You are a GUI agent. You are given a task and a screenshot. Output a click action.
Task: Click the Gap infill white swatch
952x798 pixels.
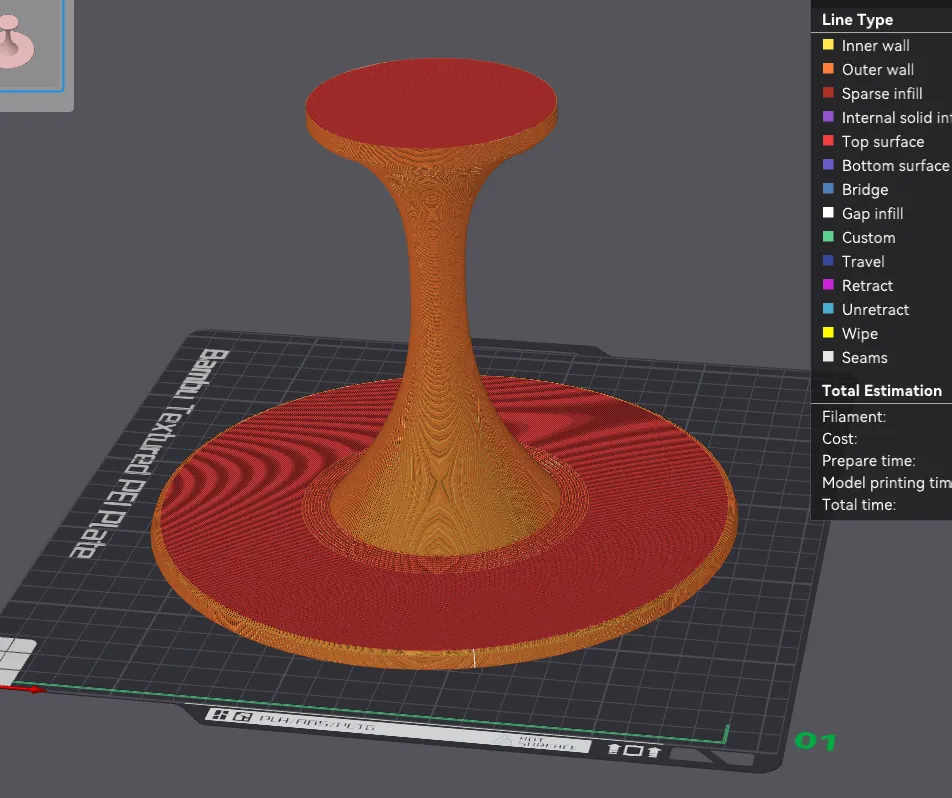pyautogui.click(x=828, y=213)
